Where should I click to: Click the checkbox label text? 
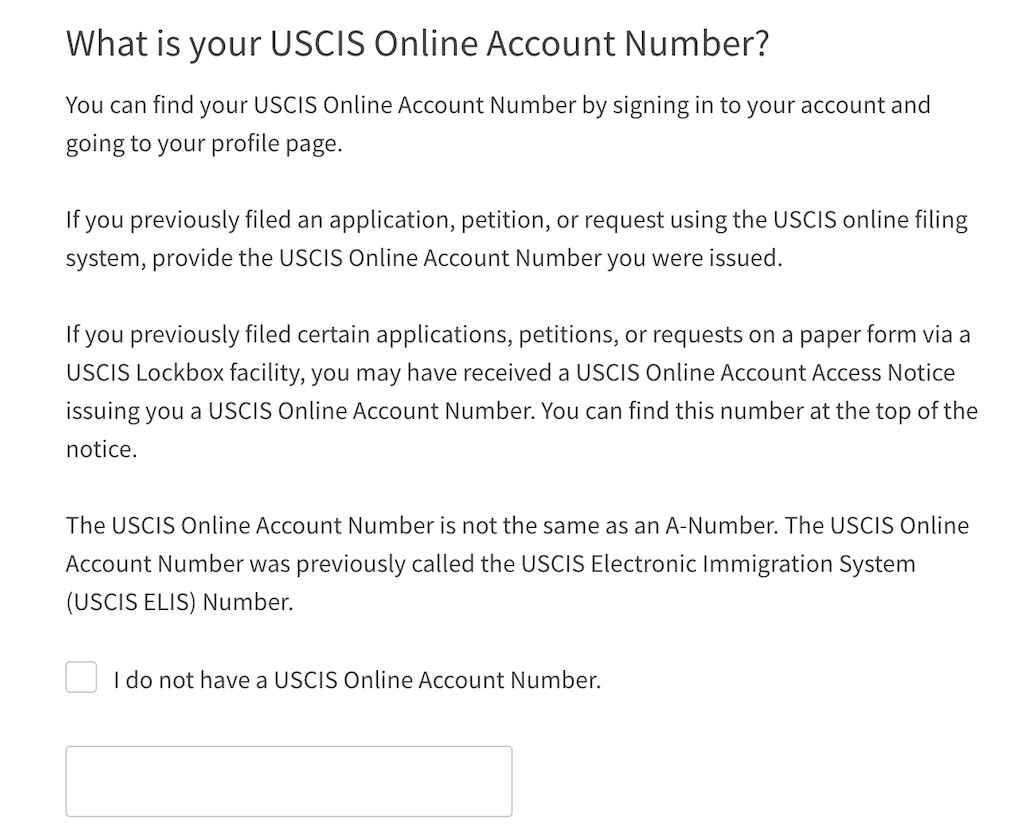(x=354, y=679)
